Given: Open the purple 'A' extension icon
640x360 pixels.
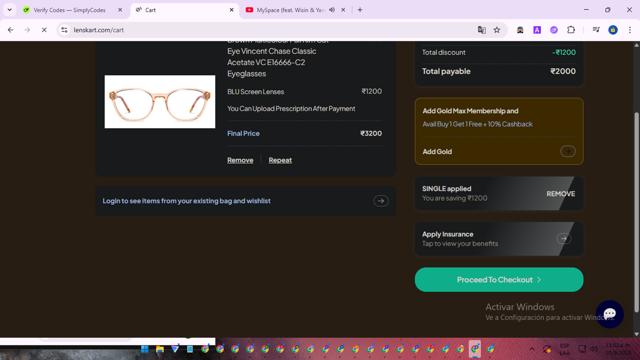Looking at the screenshot, I should (537, 30).
